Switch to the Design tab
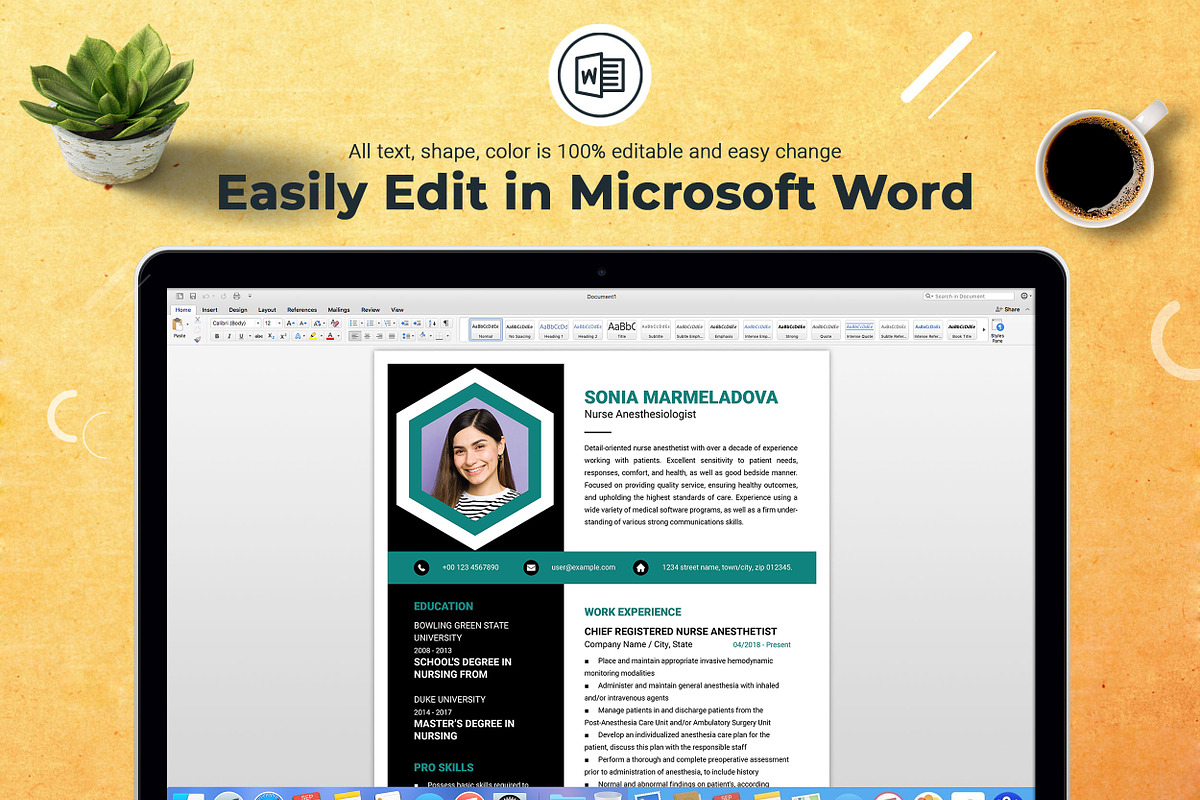1200x800 pixels. pos(238,310)
